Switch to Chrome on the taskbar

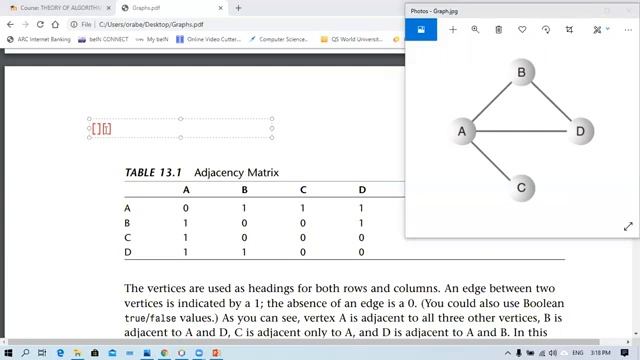[x=164, y=353]
